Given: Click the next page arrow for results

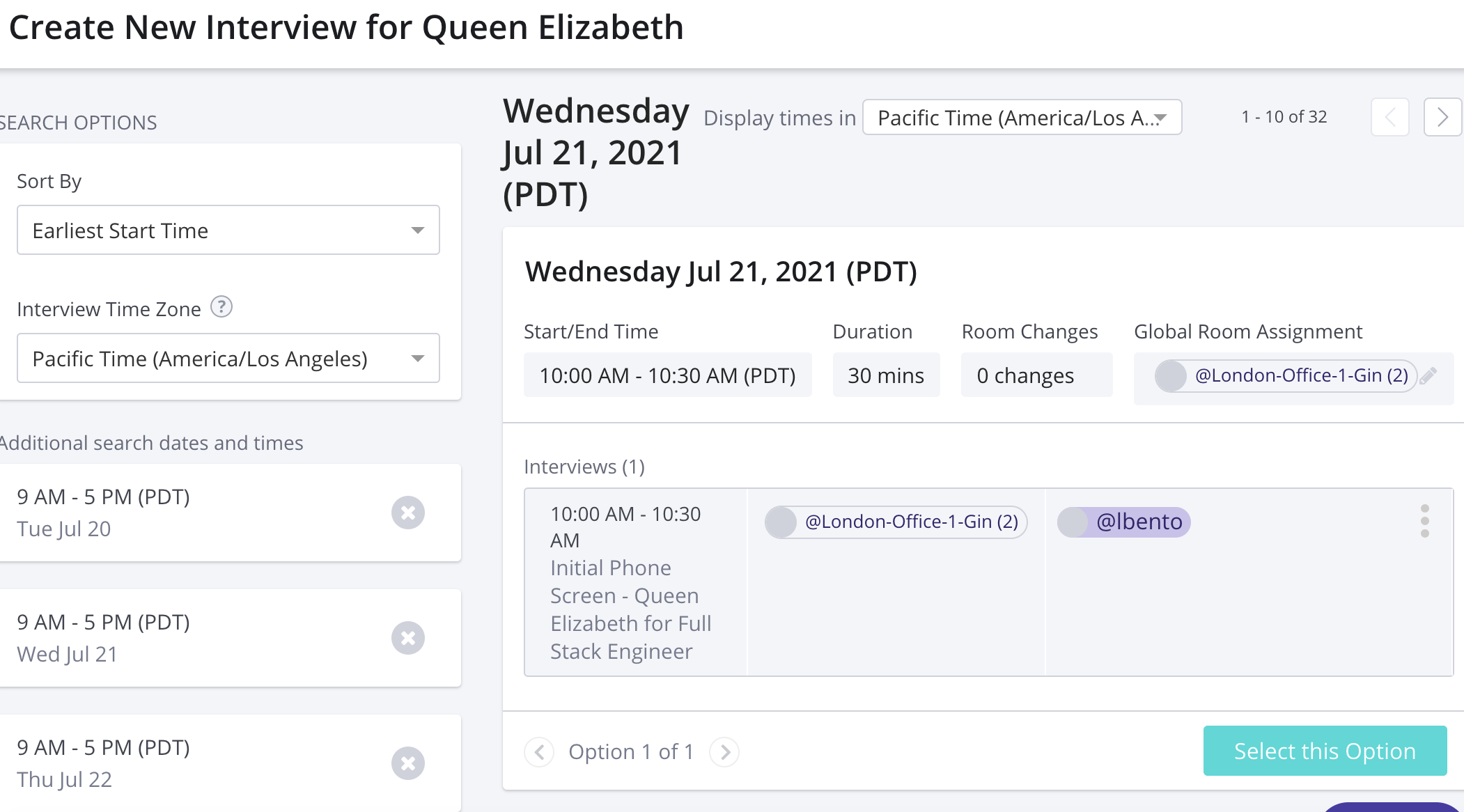Looking at the screenshot, I should coord(1442,117).
